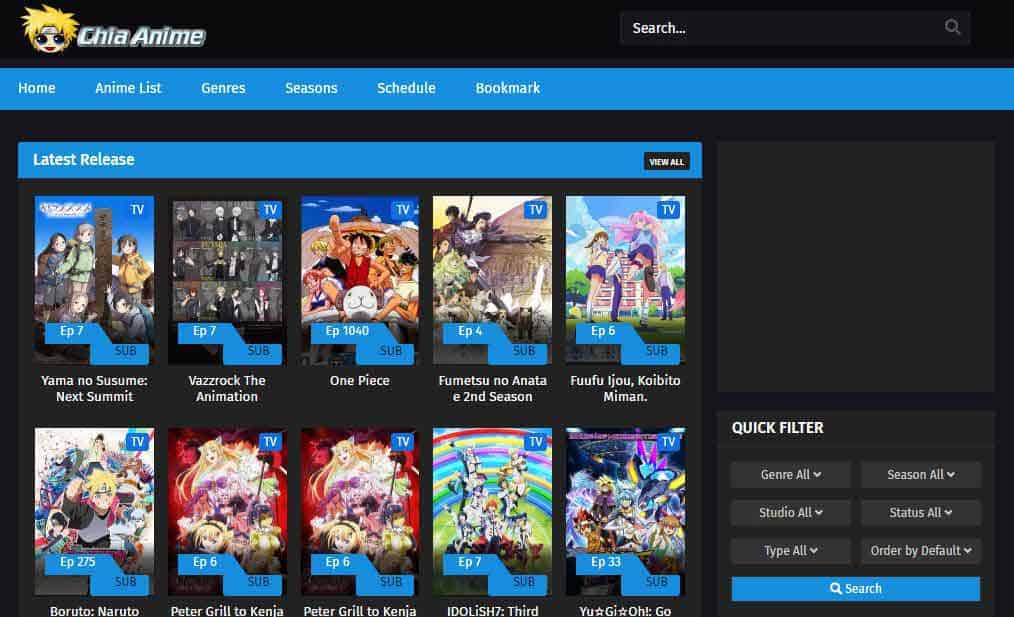The width and height of the screenshot is (1014, 617).
Task: Open the Order by Default dropdown
Action: pyautogui.click(x=921, y=551)
